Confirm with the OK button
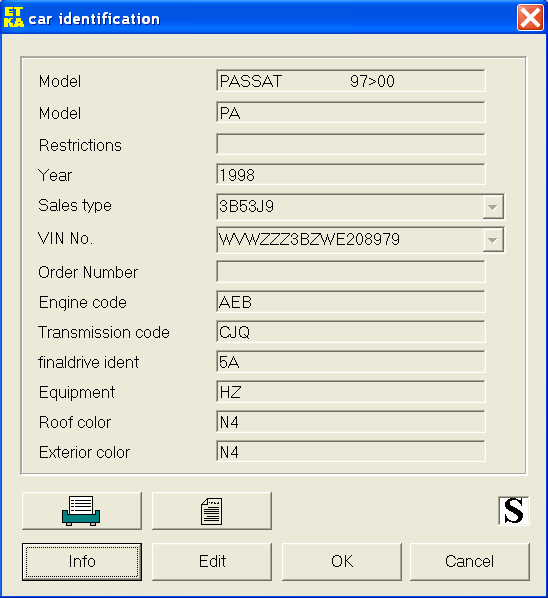 pos(342,562)
